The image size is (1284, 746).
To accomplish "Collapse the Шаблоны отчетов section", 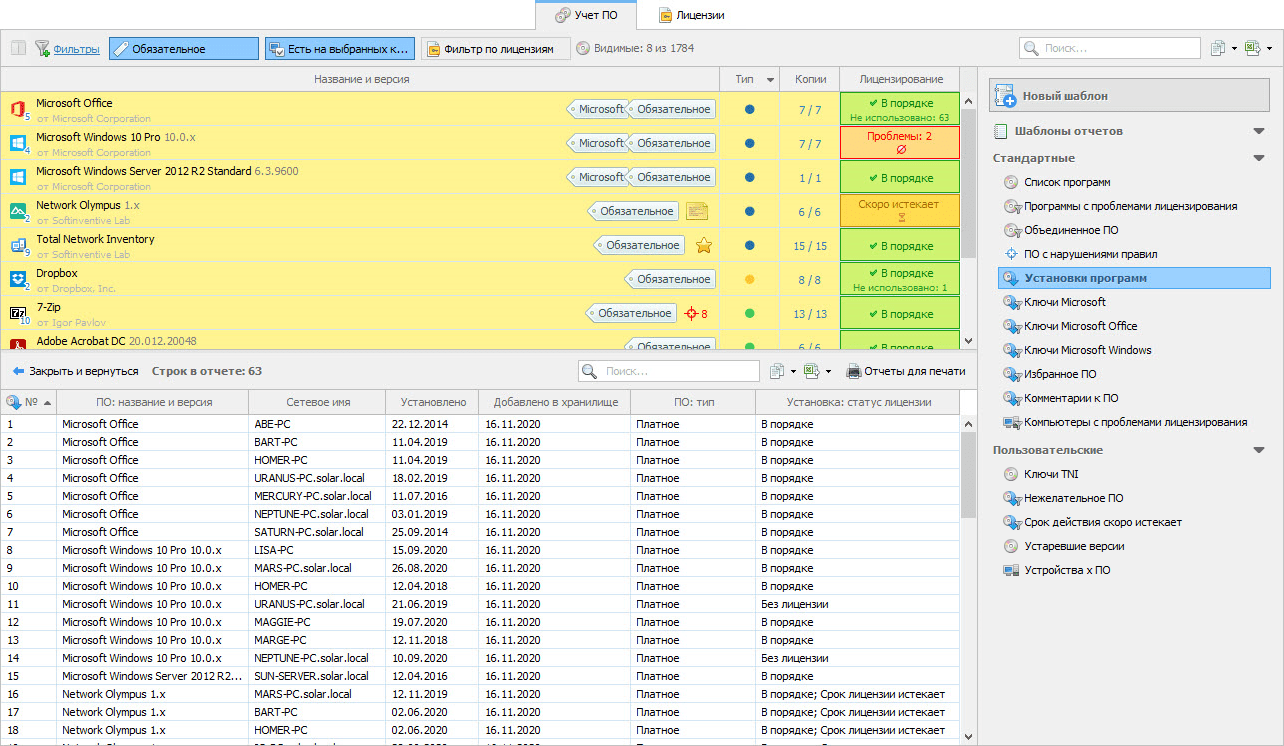I will (1259, 131).
